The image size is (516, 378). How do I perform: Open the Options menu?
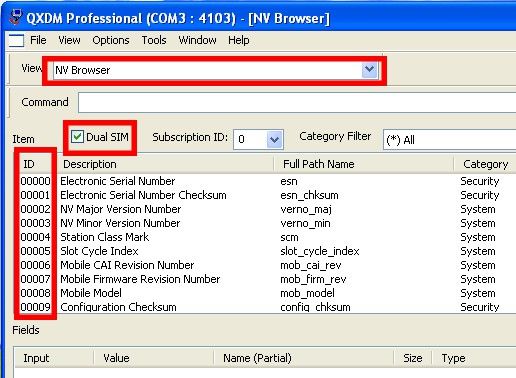(111, 40)
